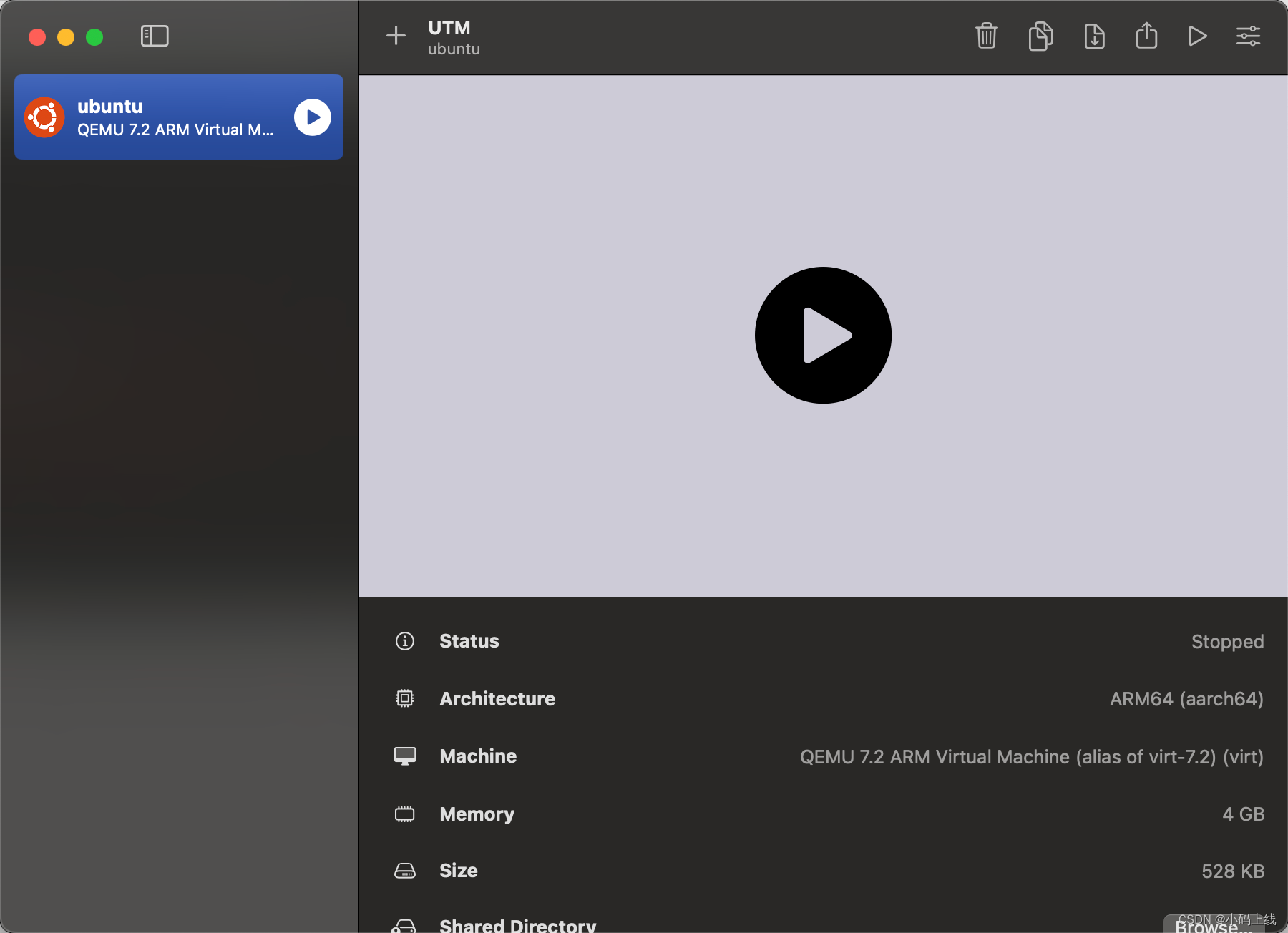Screen dimensions: 1288x933
Task: Delete the VM with trash icon
Action: tap(987, 36)
